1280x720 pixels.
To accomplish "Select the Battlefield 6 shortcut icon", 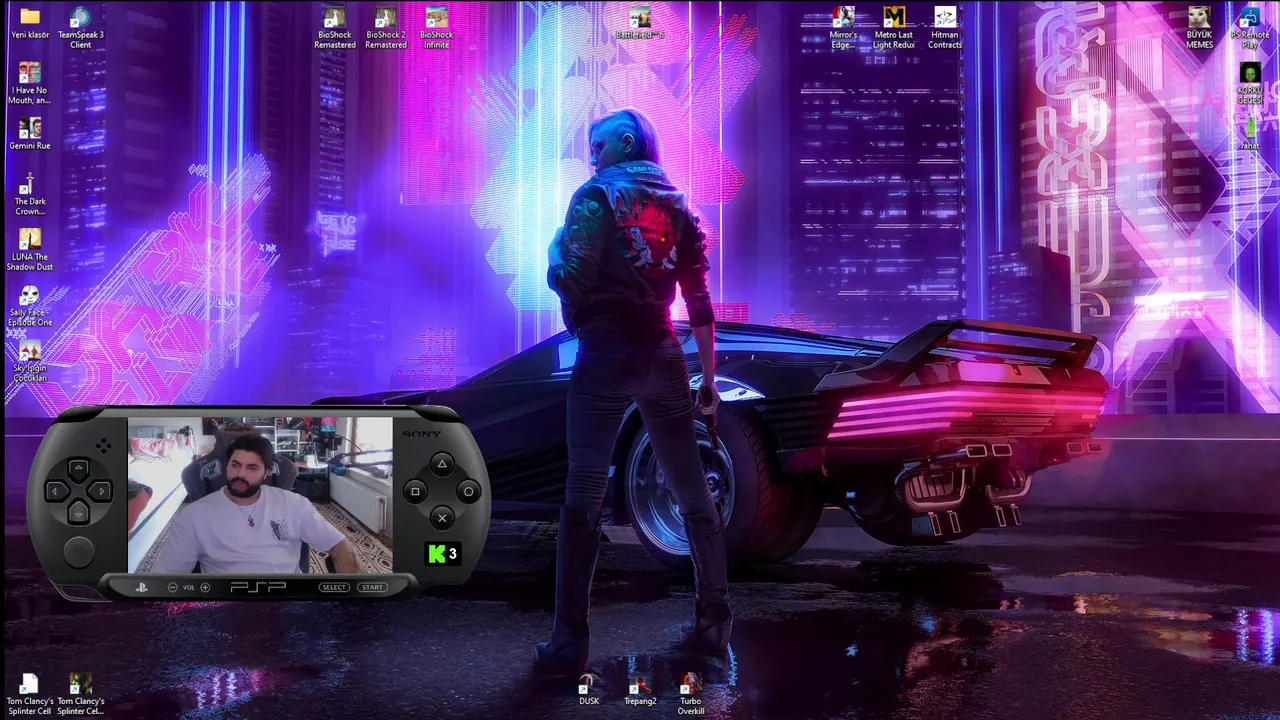I will [x=640, y=17].
